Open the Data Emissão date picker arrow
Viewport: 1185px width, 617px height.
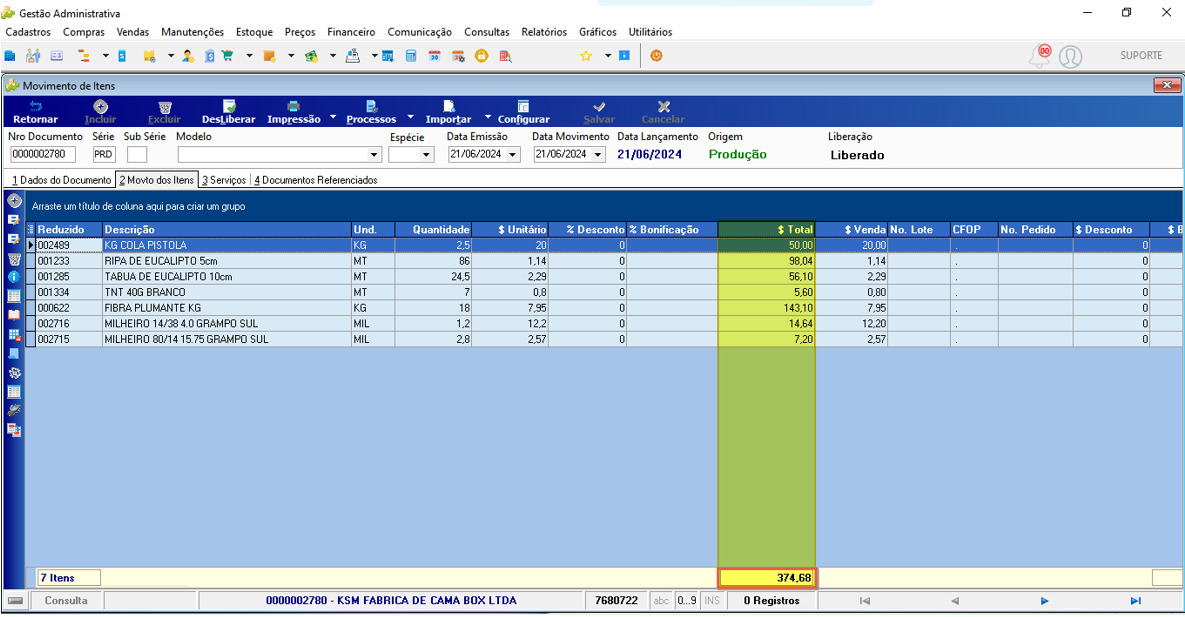pyautogui.click(x=512, y=154)
